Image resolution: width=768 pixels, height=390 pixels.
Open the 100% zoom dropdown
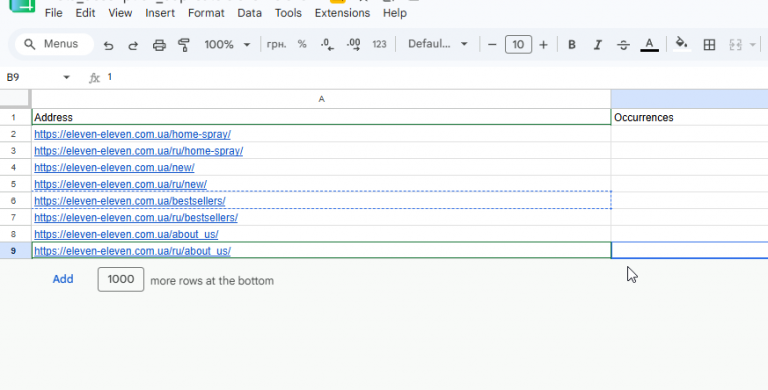click(227, 45)
